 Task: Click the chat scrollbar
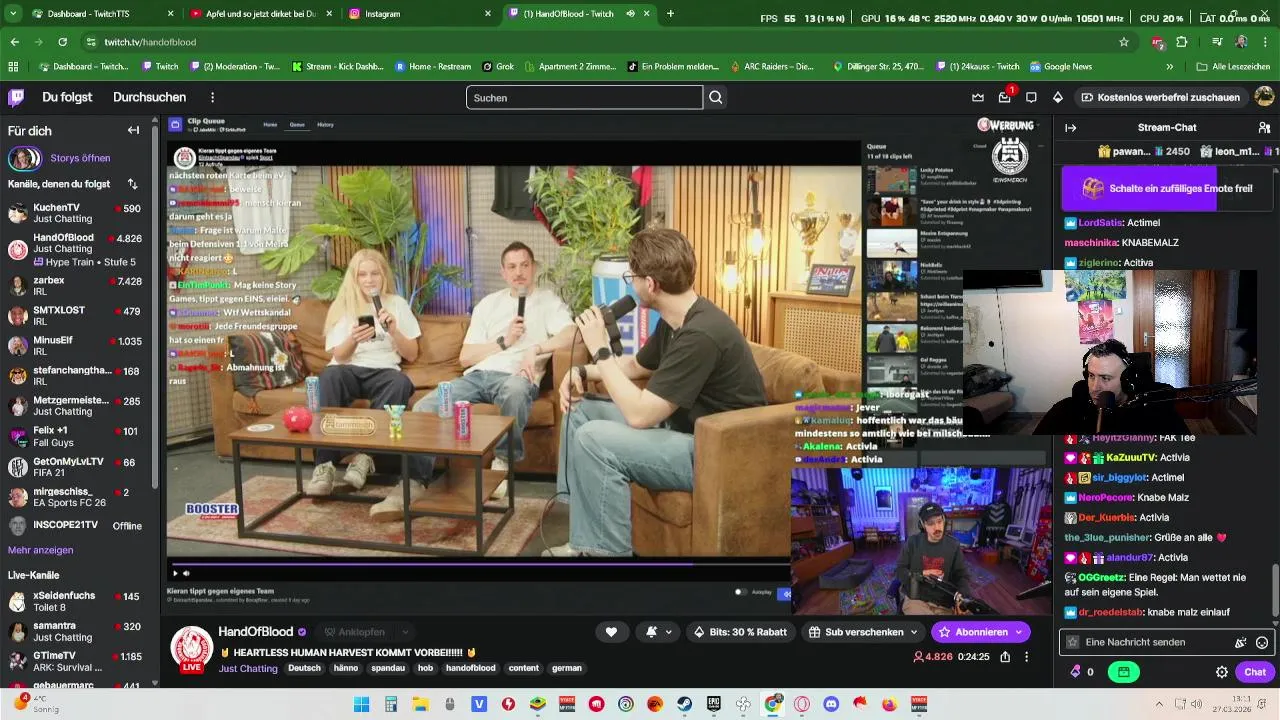click(1274, 590)
